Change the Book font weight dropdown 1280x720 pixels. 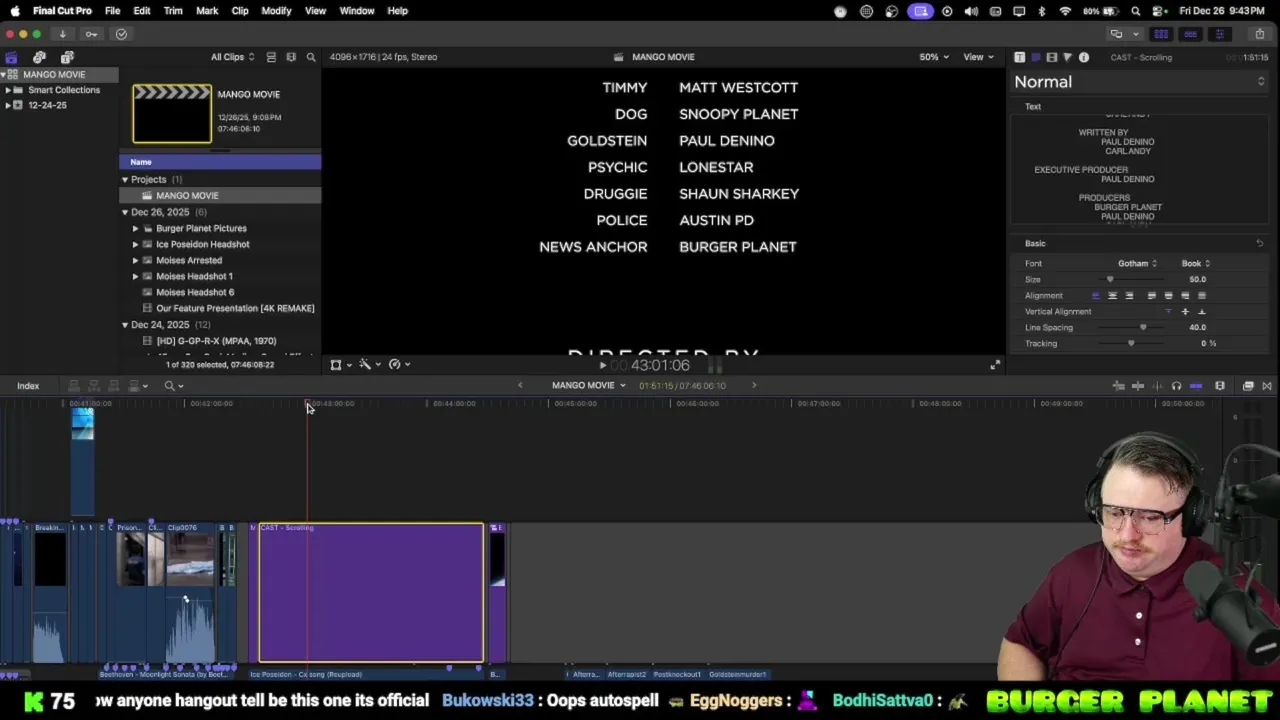click(1196, 263)
